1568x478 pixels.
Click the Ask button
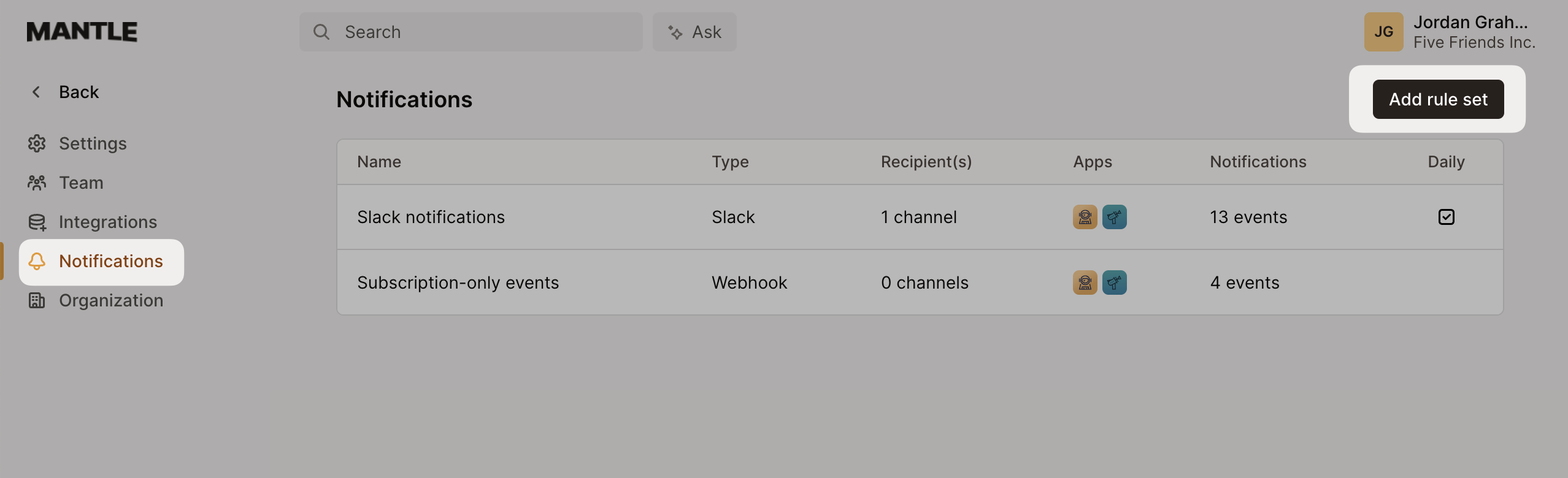(694, 32)
